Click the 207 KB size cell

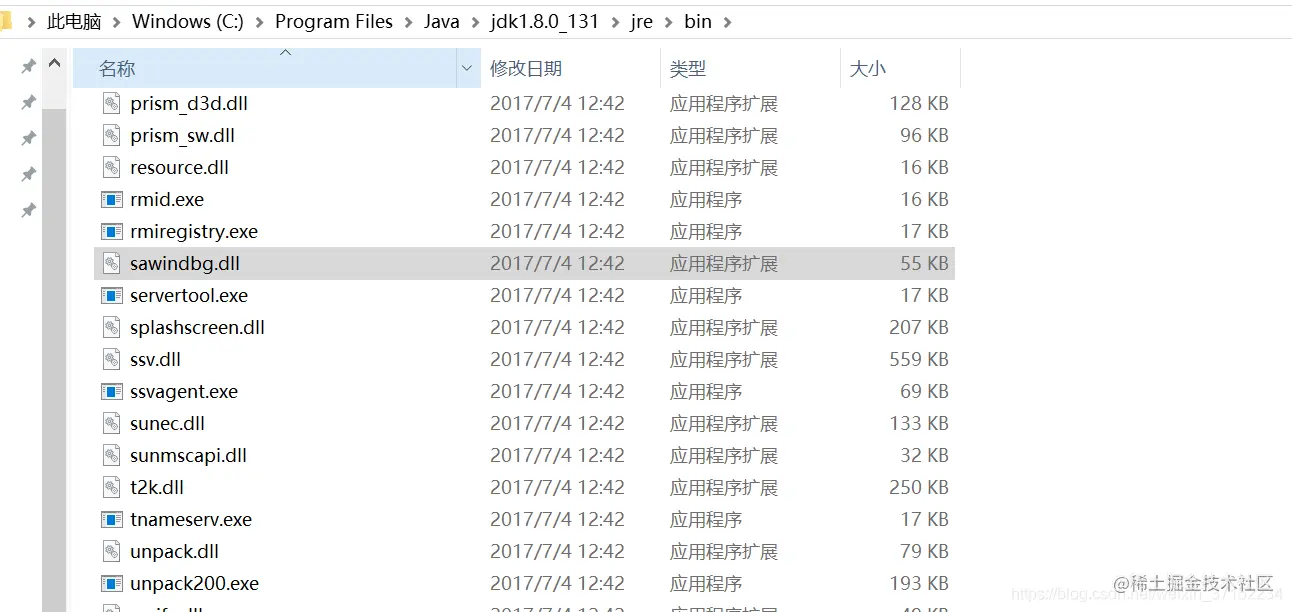[918, 327]
